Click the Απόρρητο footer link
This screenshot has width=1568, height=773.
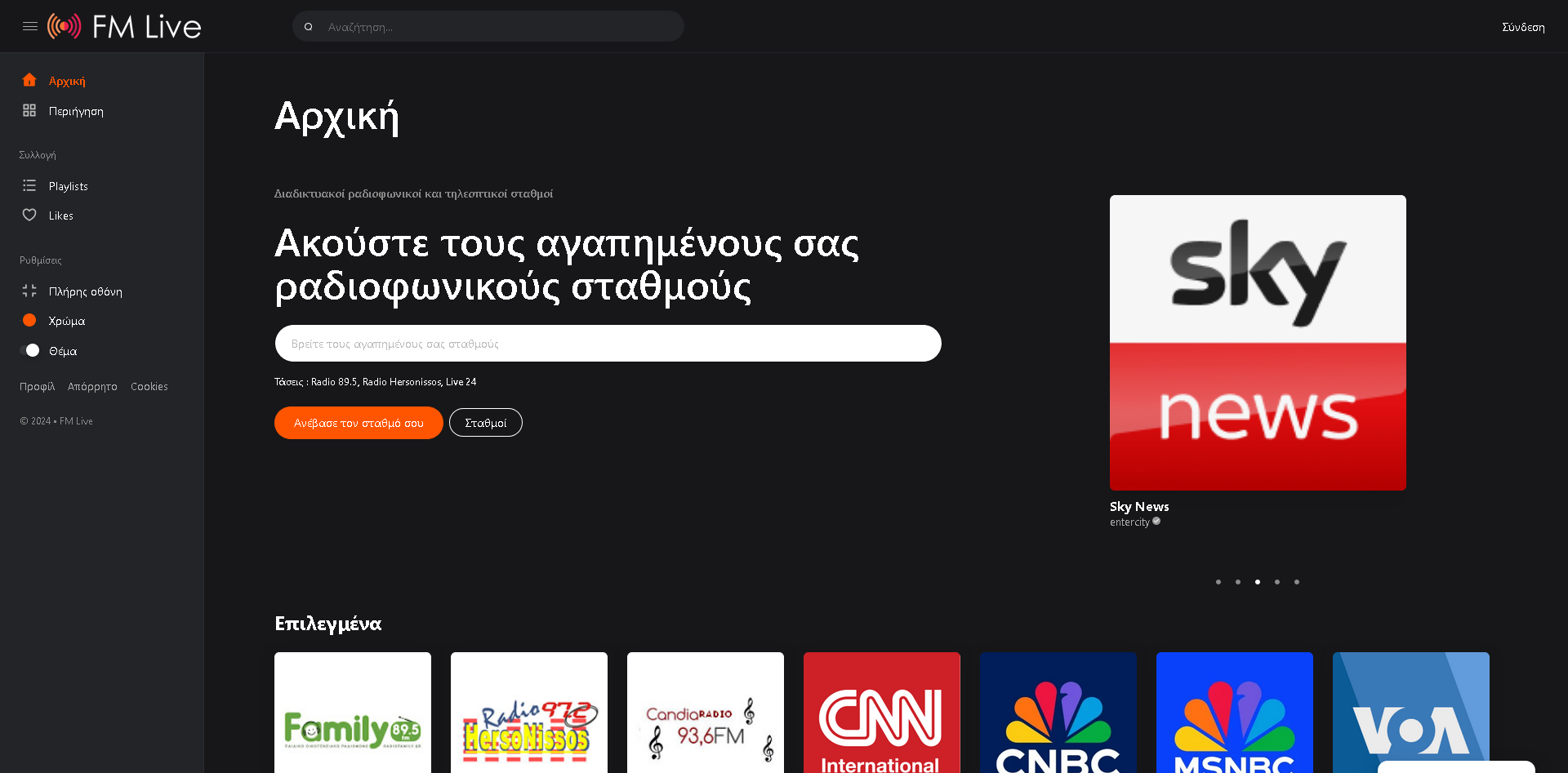(92, 386)
